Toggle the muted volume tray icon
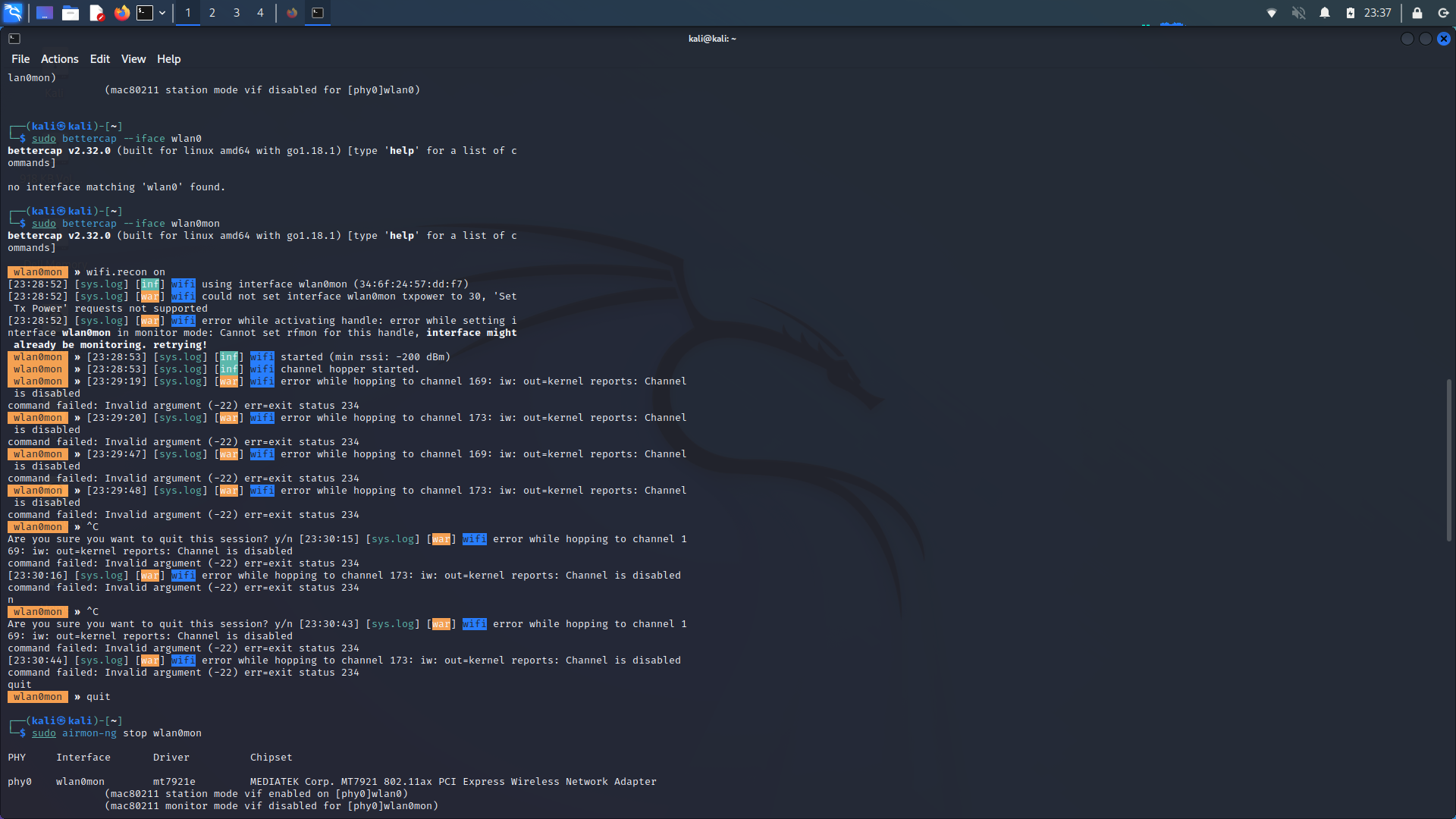Screen dimensions: 1456x819 coord(1298,13)
